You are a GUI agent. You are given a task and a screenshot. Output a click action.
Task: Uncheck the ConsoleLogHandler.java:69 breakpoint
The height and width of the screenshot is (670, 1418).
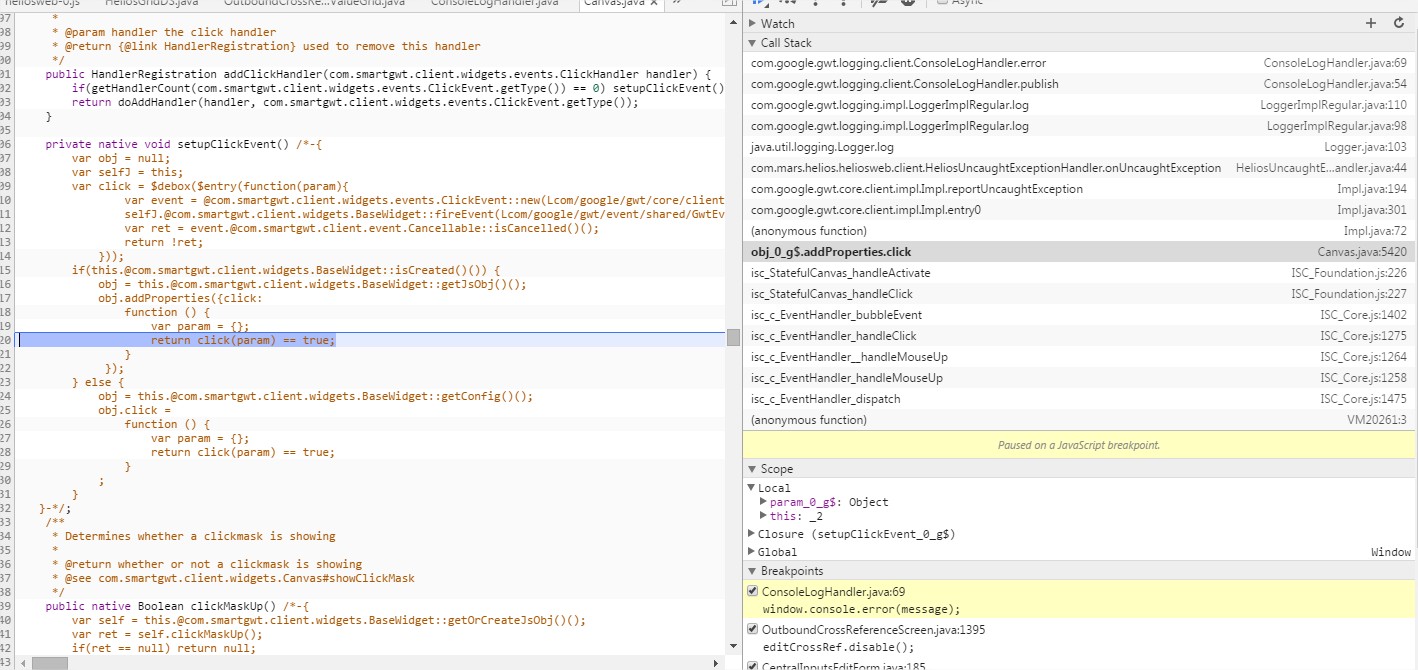tap(753, 592)
